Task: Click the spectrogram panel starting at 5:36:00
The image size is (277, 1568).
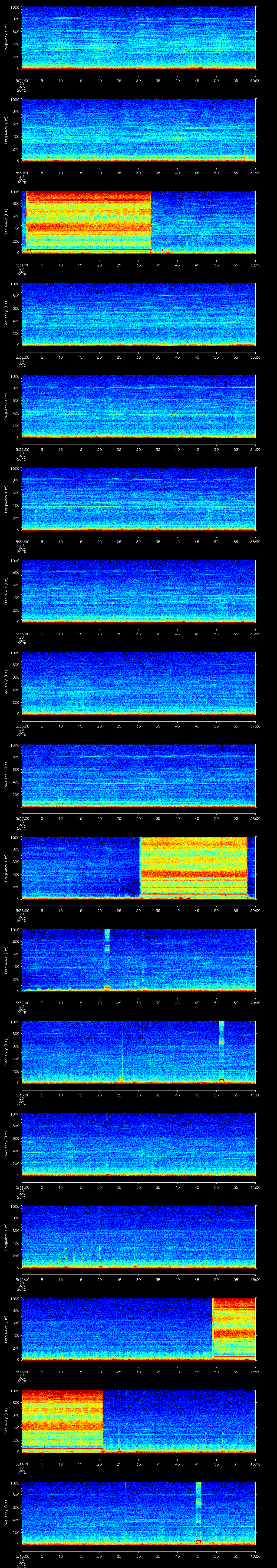Action: point(139,683)
